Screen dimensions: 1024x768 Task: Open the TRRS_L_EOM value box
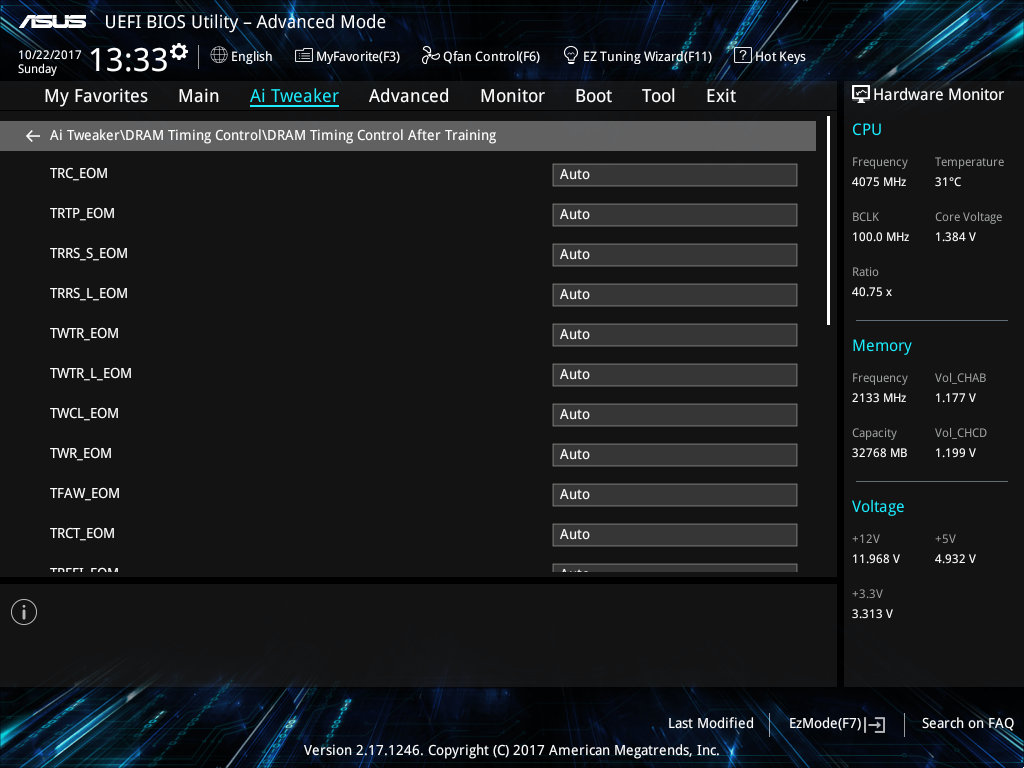[675, 295]
